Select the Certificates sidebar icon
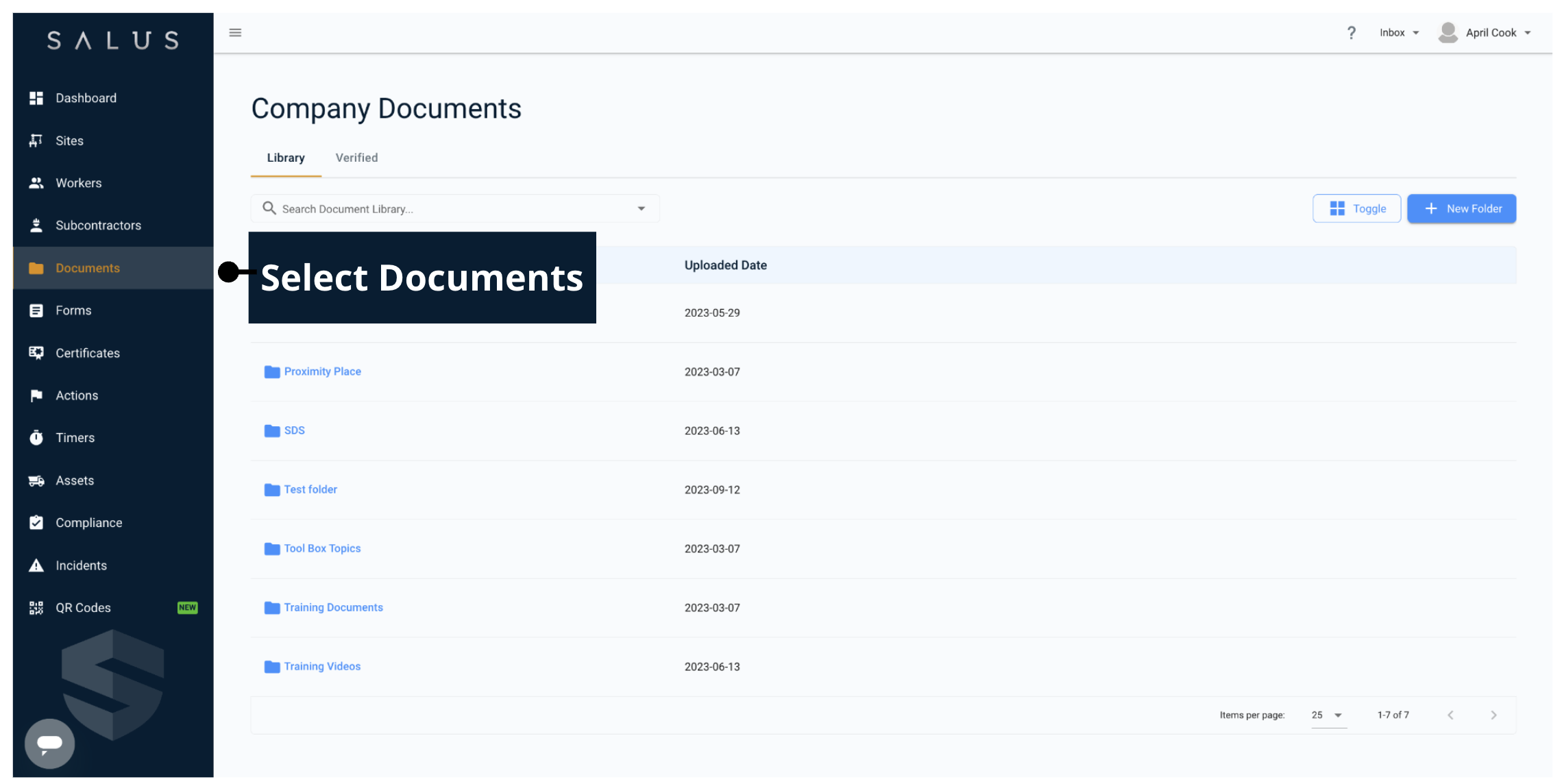 click(36, 352)
